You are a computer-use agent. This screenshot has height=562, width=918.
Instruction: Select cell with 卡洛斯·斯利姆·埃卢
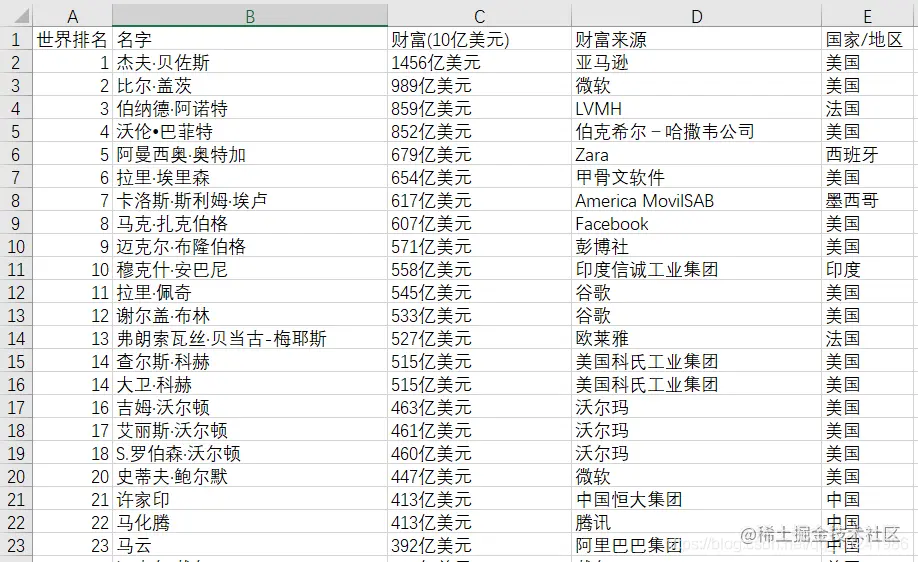coord(249,200)
